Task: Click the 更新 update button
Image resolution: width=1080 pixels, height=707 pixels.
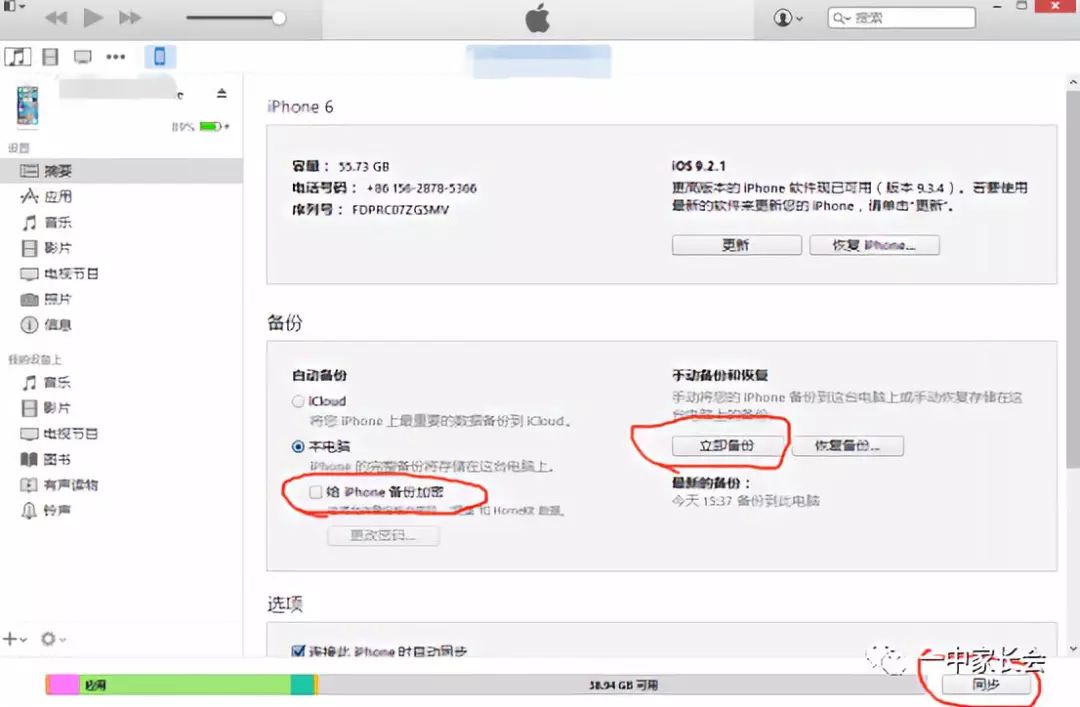Action: pos(736,245)
